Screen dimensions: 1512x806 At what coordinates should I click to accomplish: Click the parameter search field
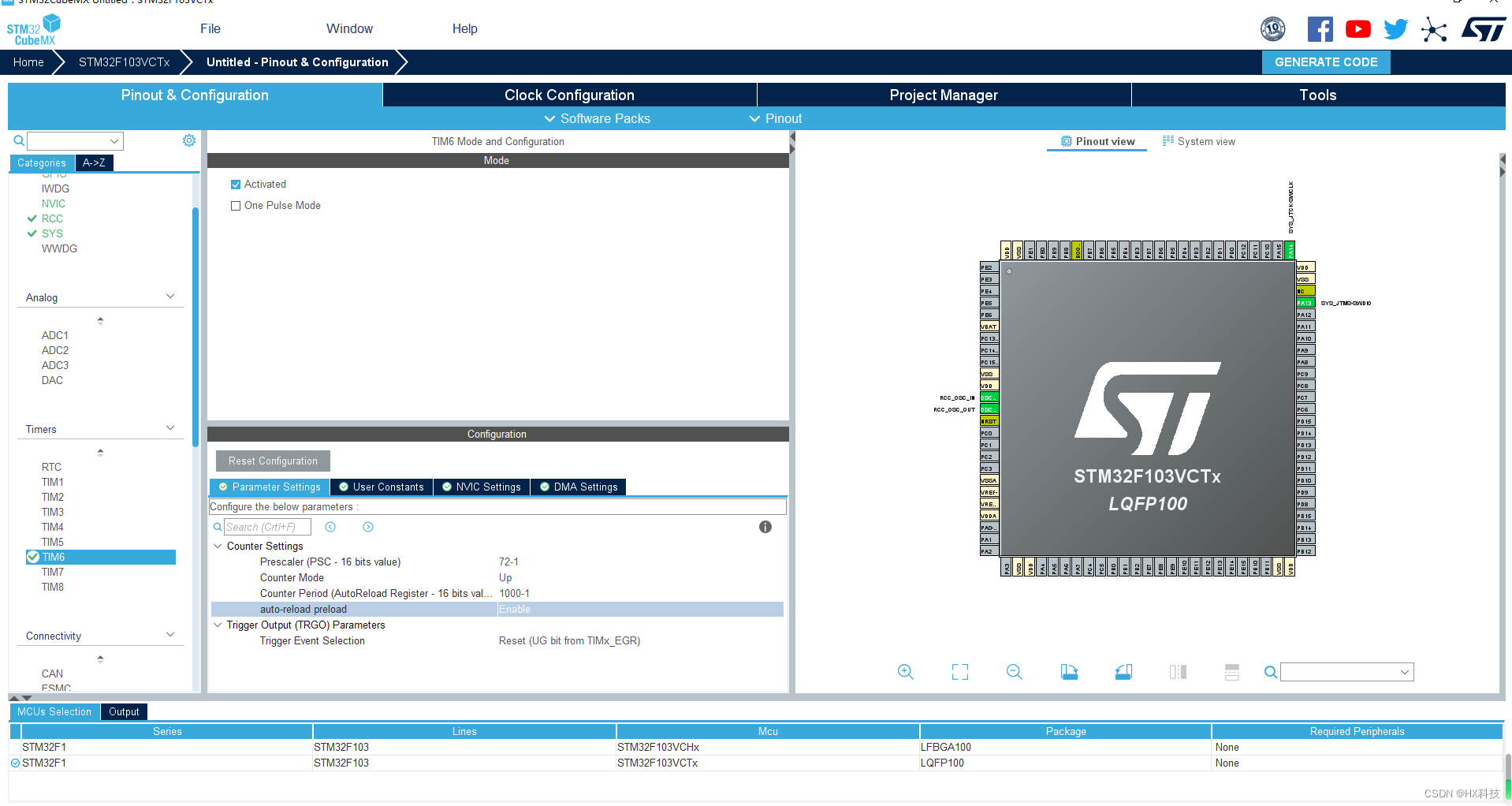click(267, 527)
